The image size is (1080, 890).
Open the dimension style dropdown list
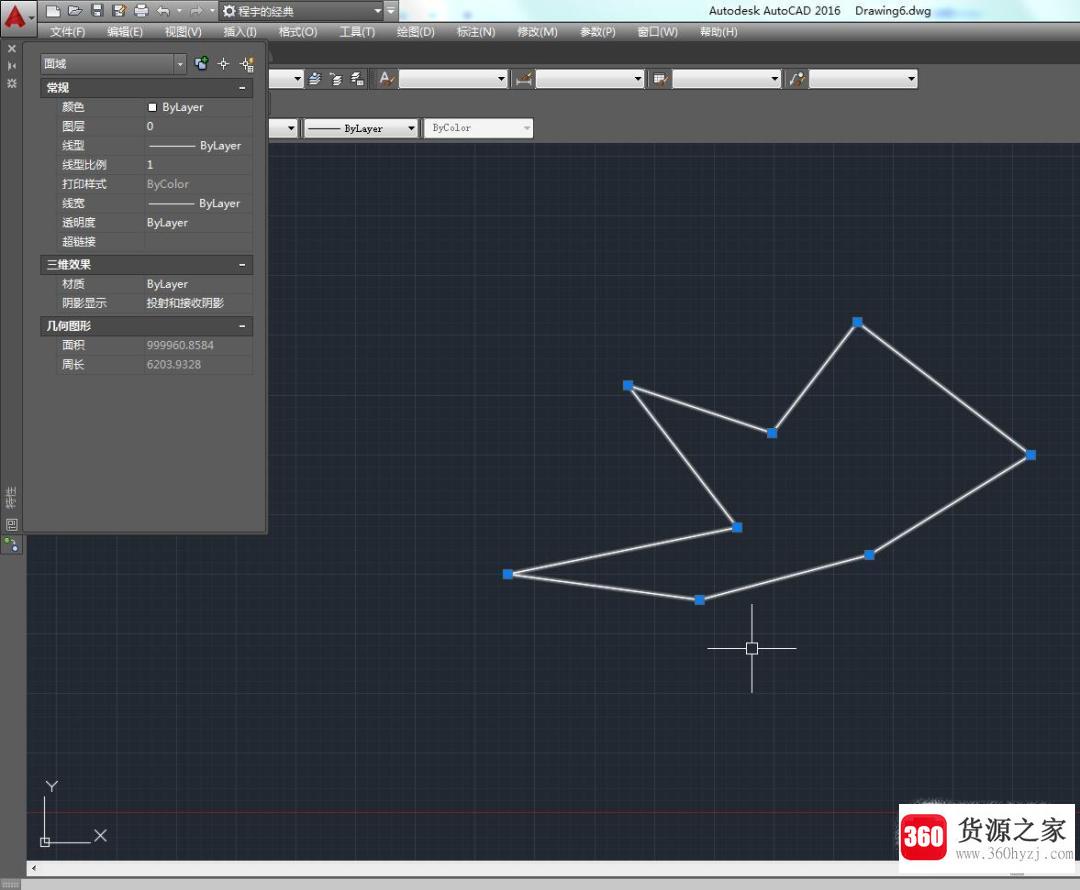click(x=590, y=79)
